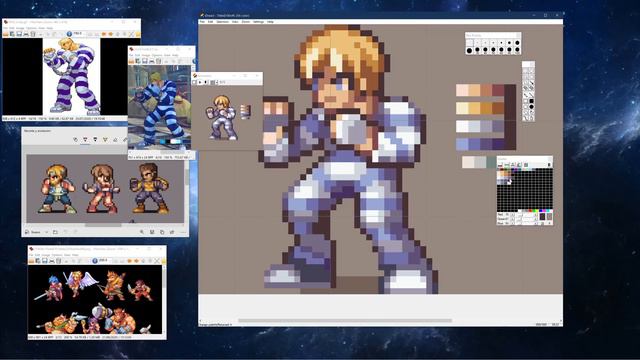The image size is (640, 360).
Task: Select the Pencil tool in Snip & Sketch
Action: click(x=95, y=140)
